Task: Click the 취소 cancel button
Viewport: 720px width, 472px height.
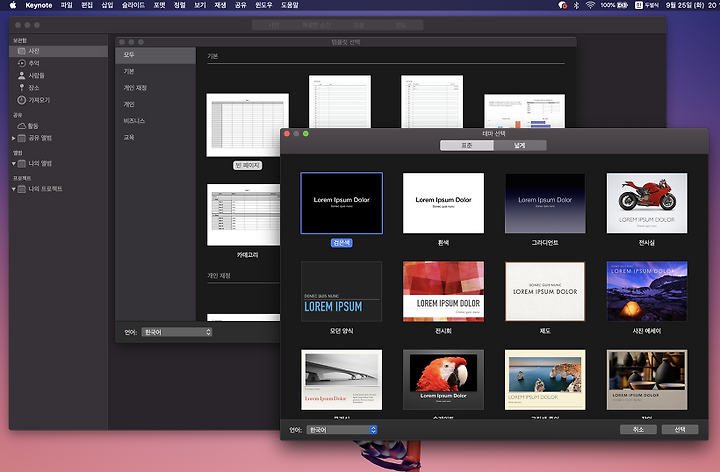Action: point(638,429)
